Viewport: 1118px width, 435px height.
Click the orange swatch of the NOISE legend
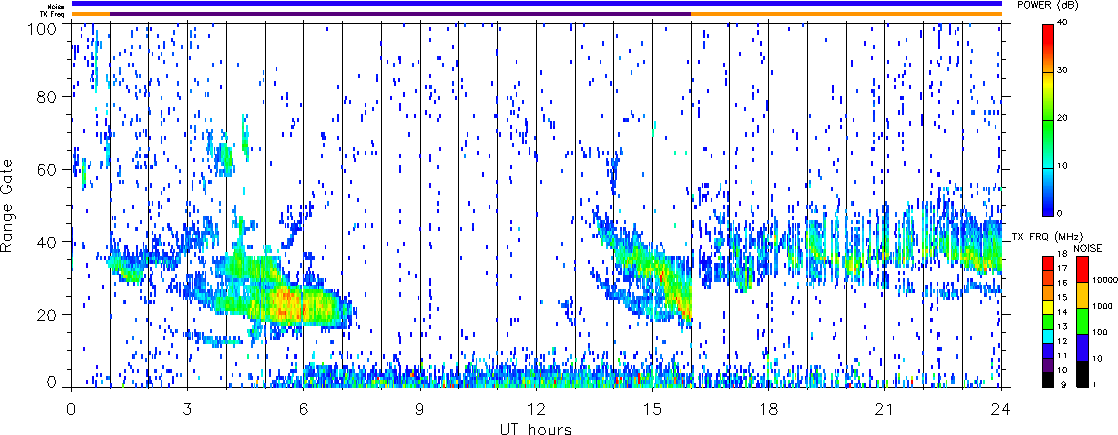pyautogui.click(x=1082, y=295)
